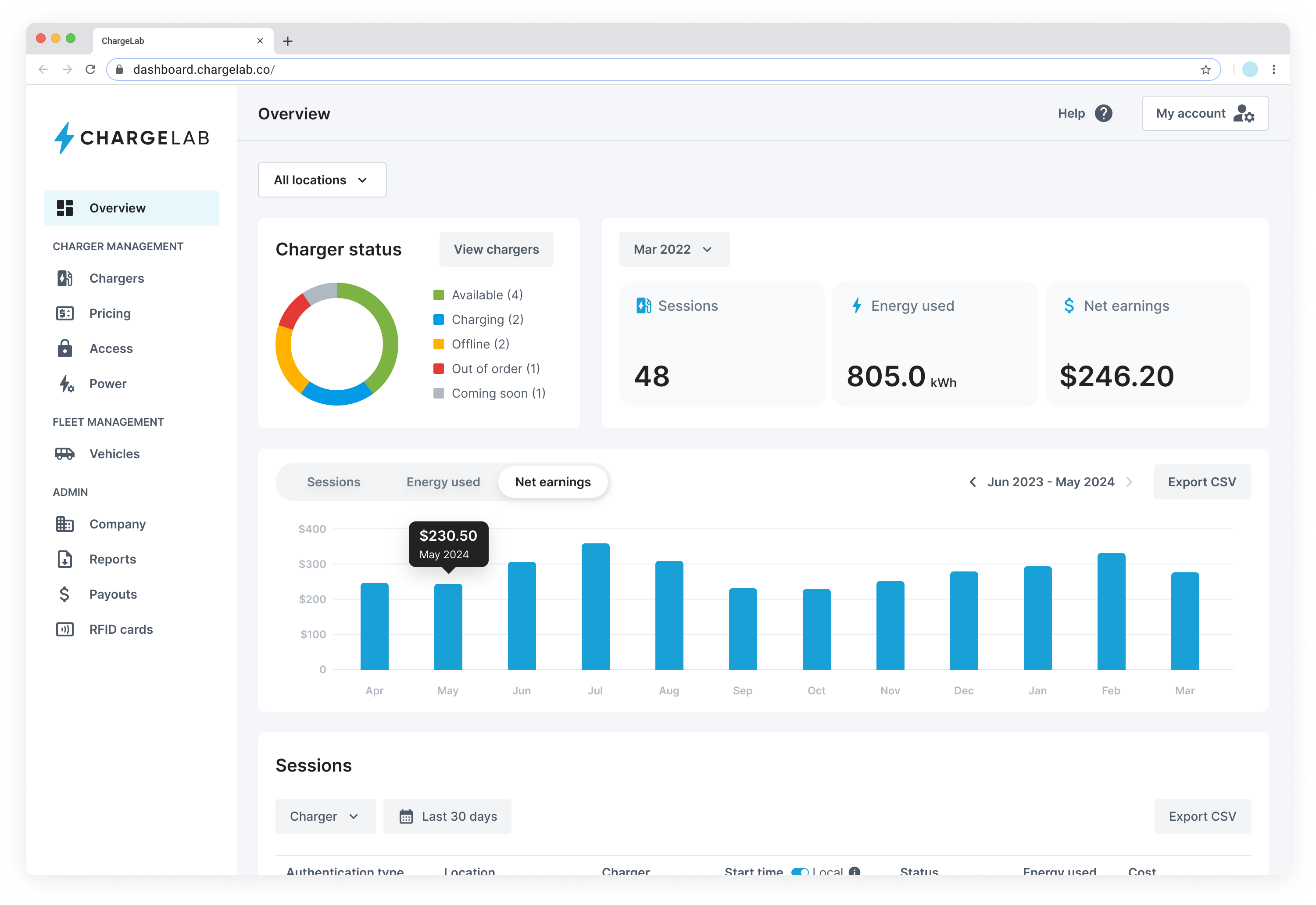Screen dimensions: 1316x905
Task: Click the RFID cards icon
Action: pyautogui.click(x=64, y=629)
